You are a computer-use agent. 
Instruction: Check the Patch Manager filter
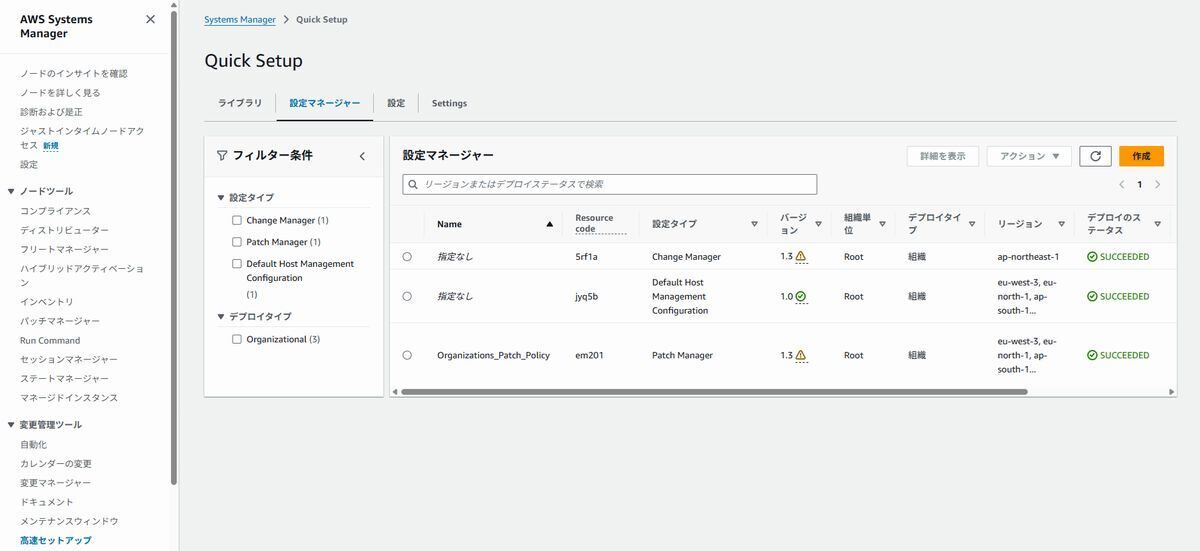click(x=237, y=242)
